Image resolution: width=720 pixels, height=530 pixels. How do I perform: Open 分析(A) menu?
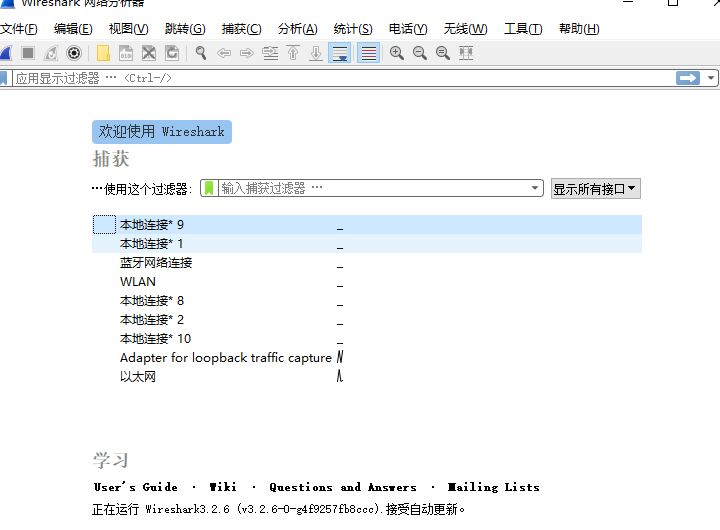pyautogui.click(x=298, y=29)
